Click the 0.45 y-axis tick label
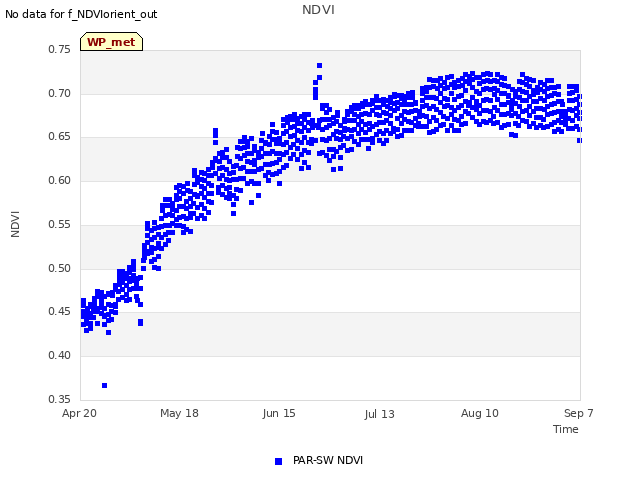The width and height of the screenshot is (640, 480). click(60, 311)
